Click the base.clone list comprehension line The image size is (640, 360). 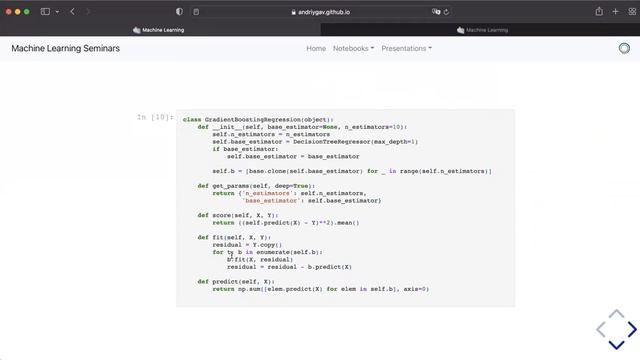pyautogui.click(x=352, y=171)
